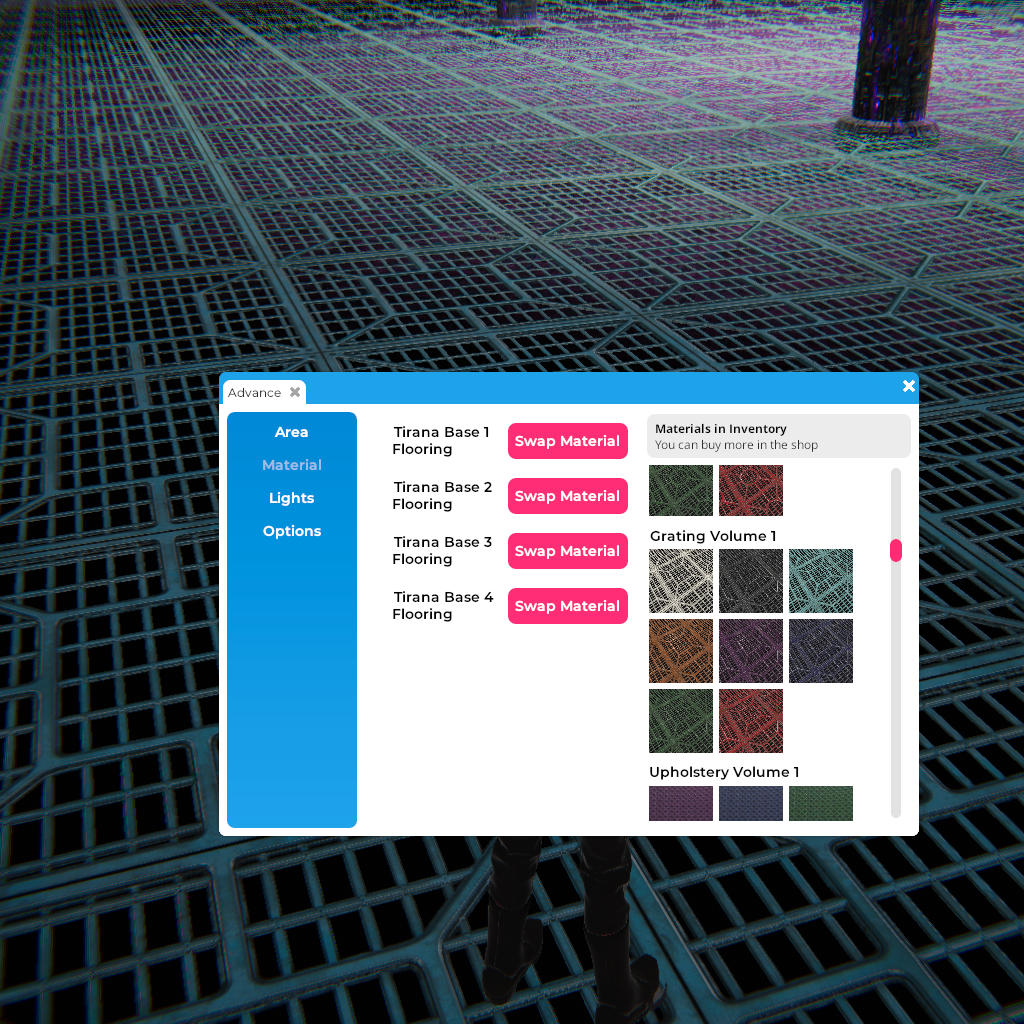Swap Material for Tirana Base 1 Flooring
This screenshot has width=1024, height=1024.
pos(567,441)
